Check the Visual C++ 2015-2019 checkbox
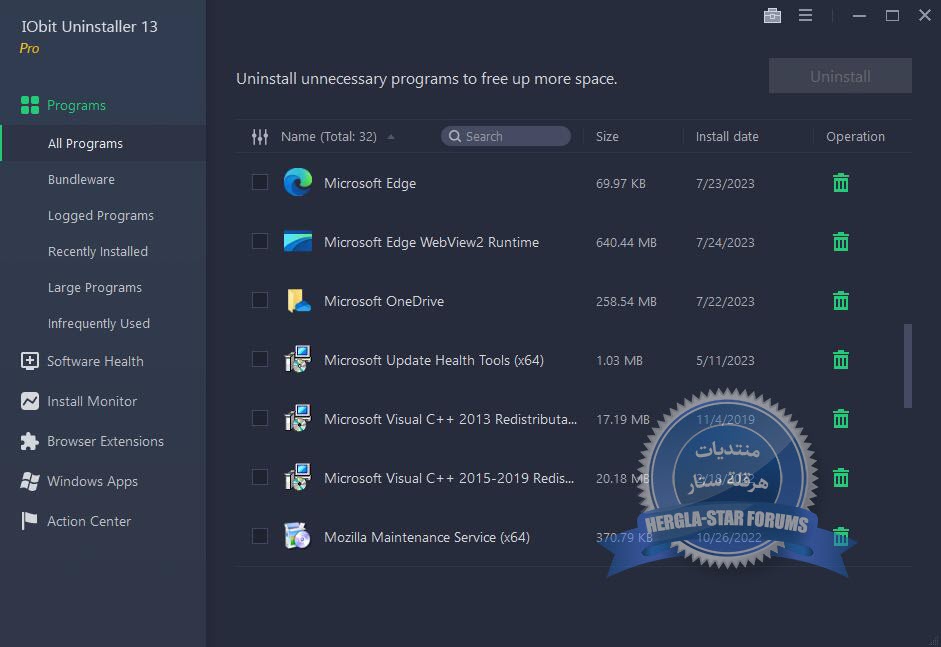Screen dimensions: 941x647 coord(260,477)
